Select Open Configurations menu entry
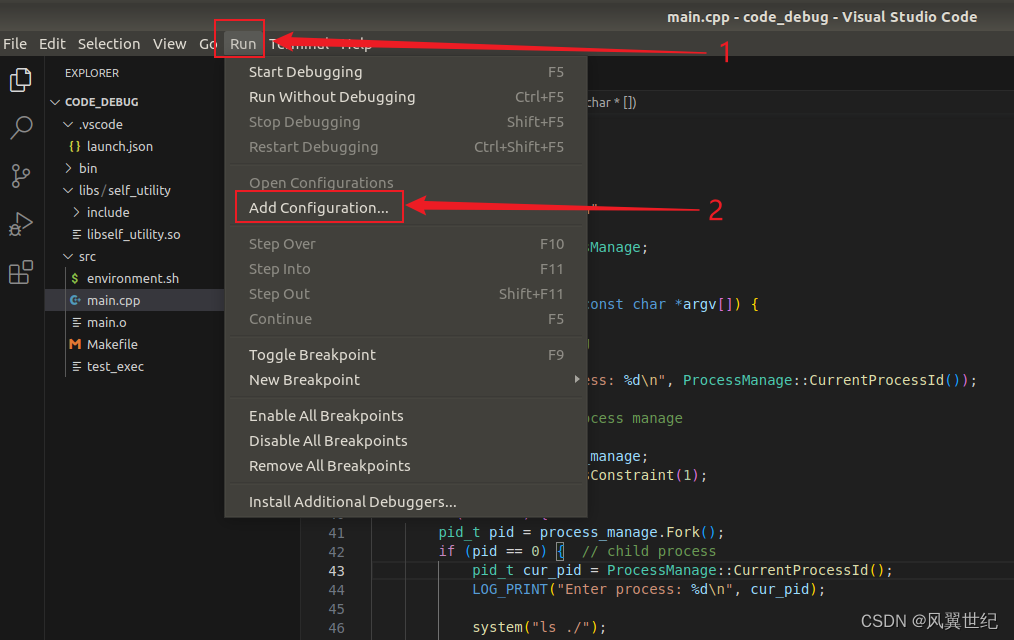This screenshot has height=640, width=1014. pos(406,183)
